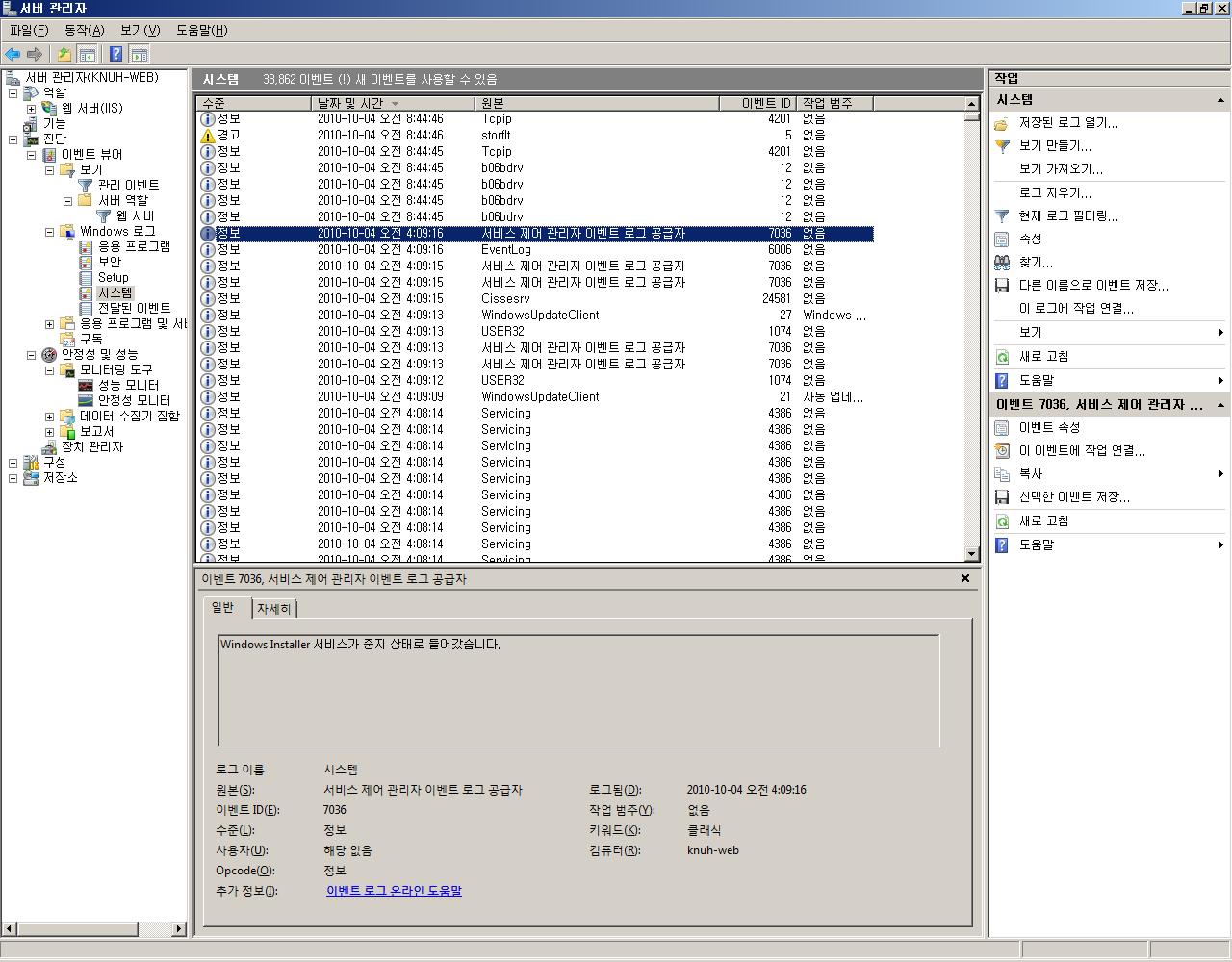The image size is (1232, 962).
Task: Click the 기능 node icon in tree
Action: pos(32,123)
